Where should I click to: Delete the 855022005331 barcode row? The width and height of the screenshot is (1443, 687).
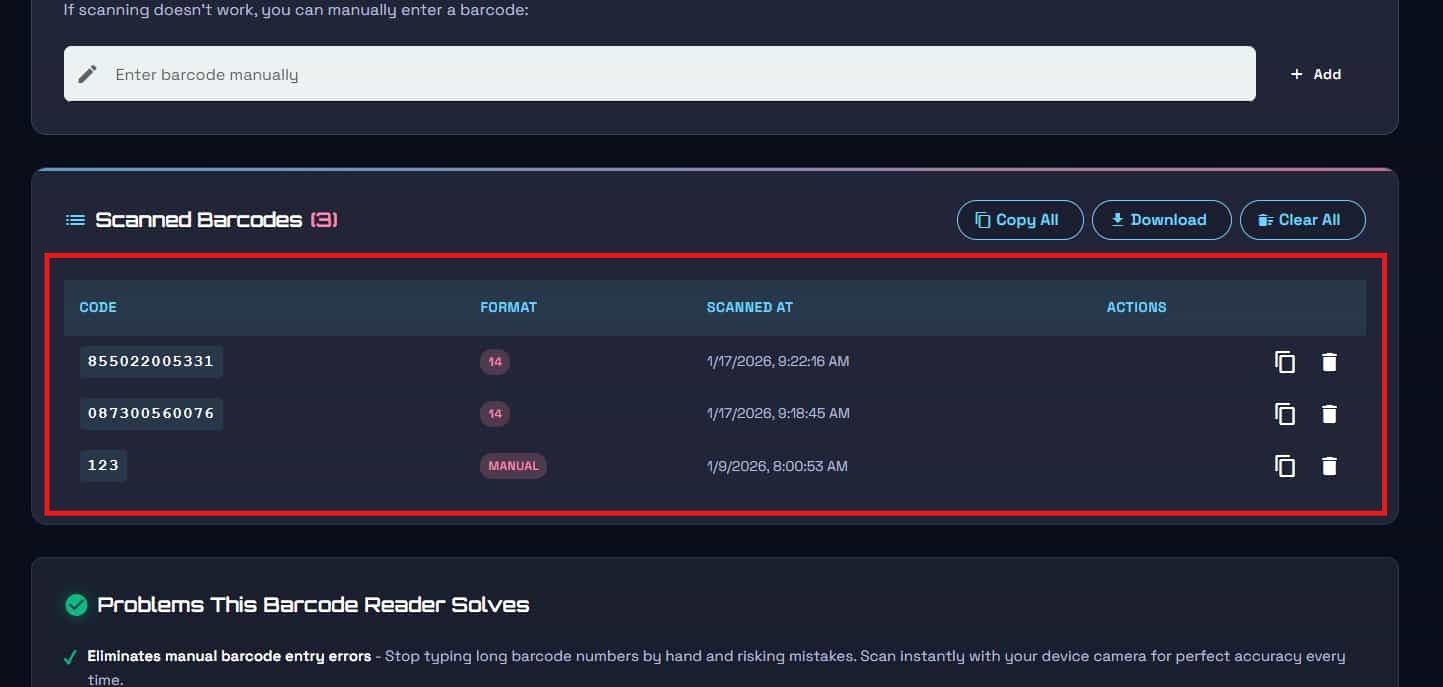[x=1329, y=362]
